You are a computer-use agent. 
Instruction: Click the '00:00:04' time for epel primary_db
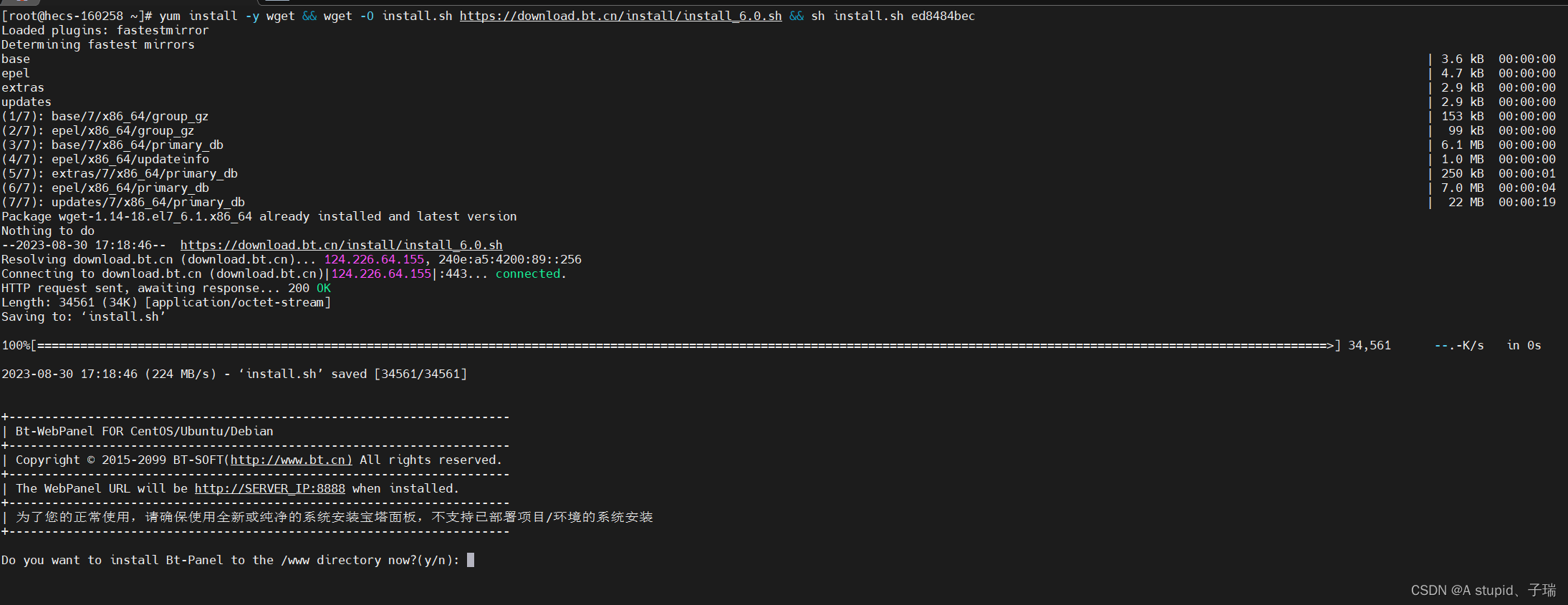(x=1527, y=188)
